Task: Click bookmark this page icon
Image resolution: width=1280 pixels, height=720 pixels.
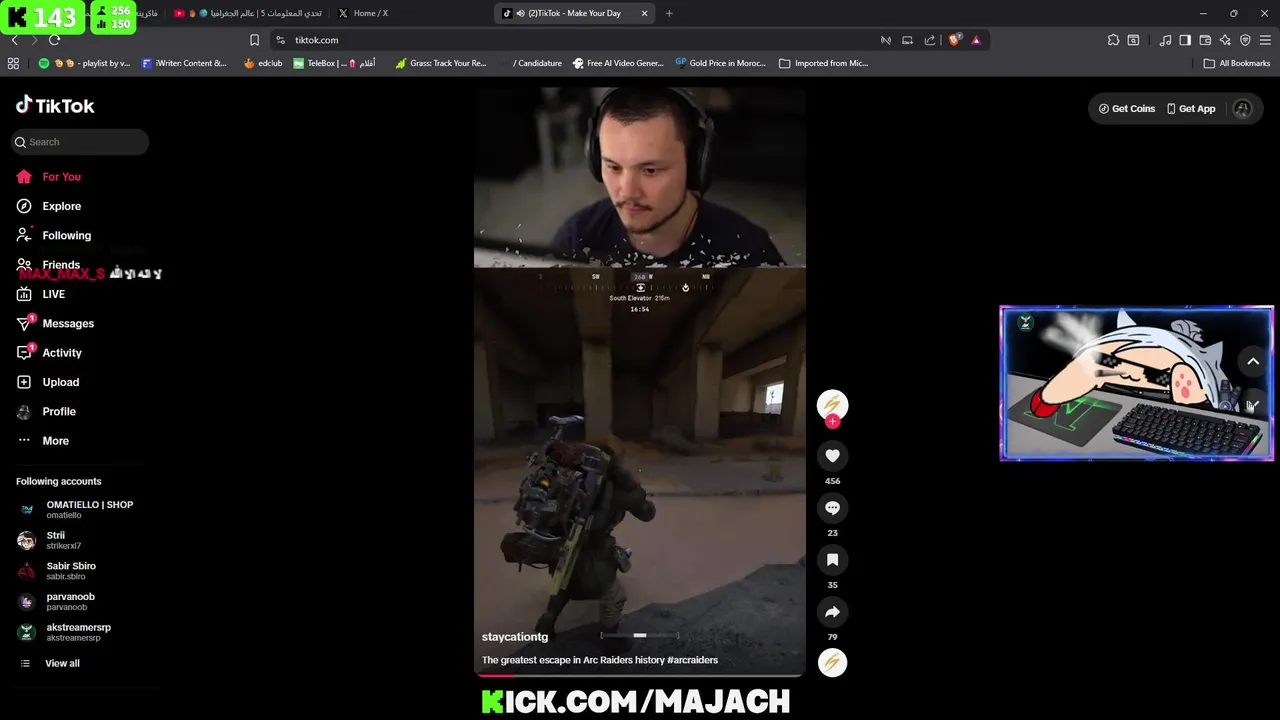Action: (x=254, y=40)
